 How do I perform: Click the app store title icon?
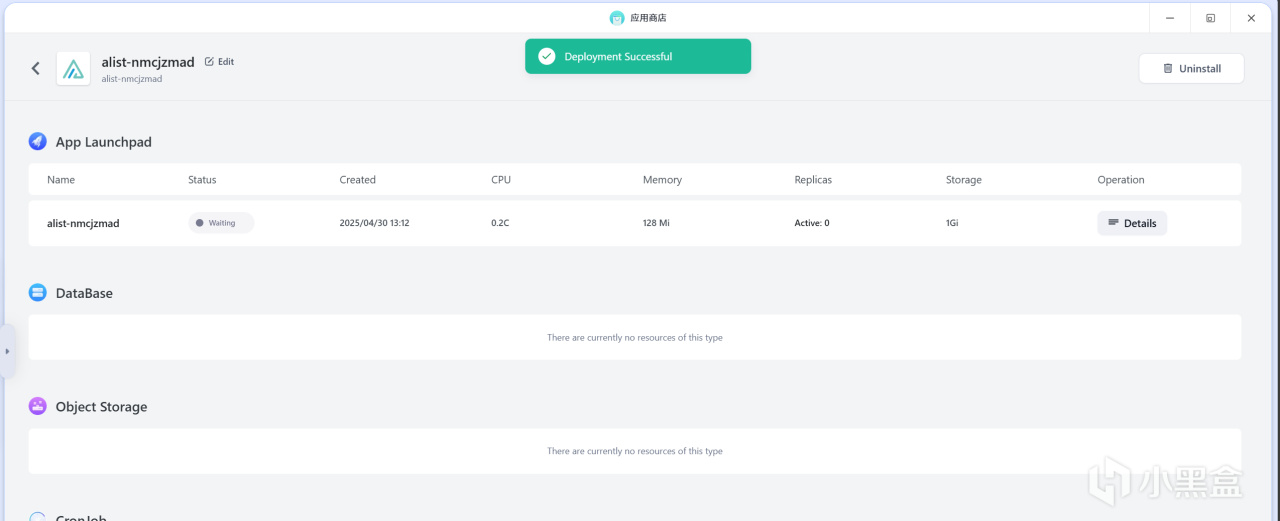pos(617,18)
